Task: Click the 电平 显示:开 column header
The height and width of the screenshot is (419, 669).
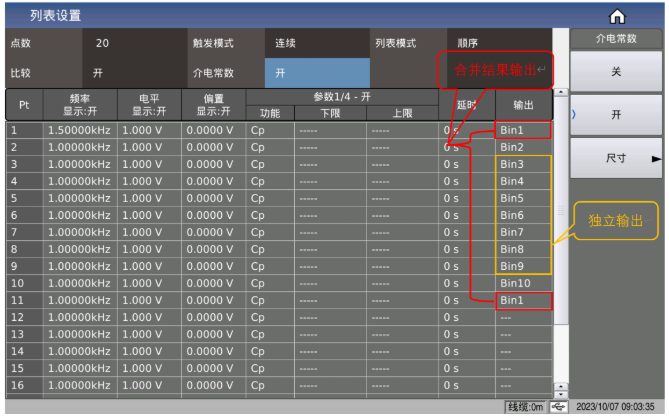Action: coord(149,105)
